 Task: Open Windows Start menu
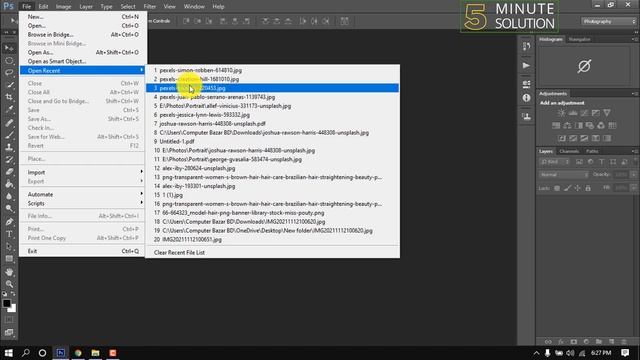click(x=8, y=353)
